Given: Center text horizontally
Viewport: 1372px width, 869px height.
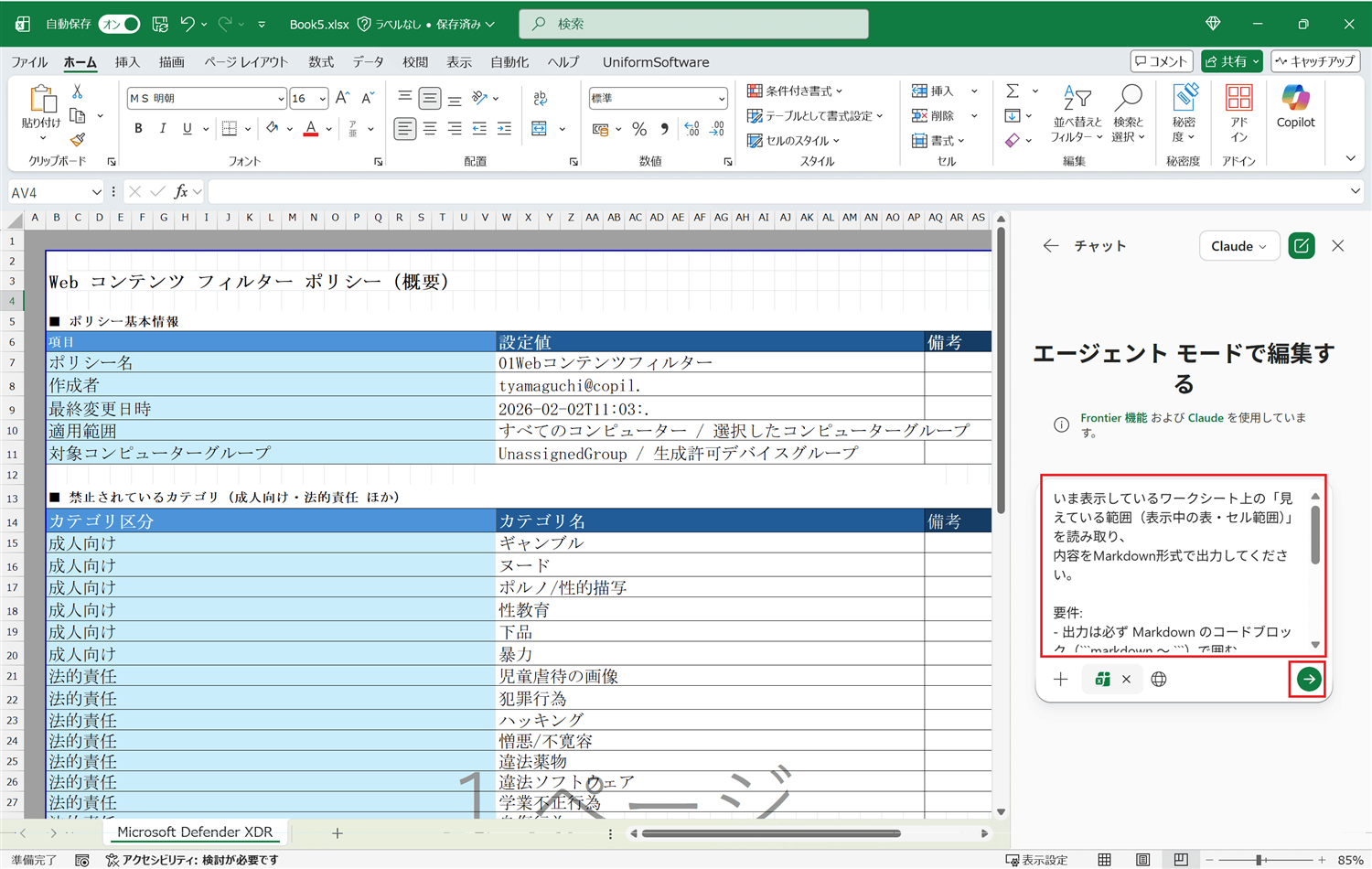Looking at the screenshot, I should [x=429, y=129].
